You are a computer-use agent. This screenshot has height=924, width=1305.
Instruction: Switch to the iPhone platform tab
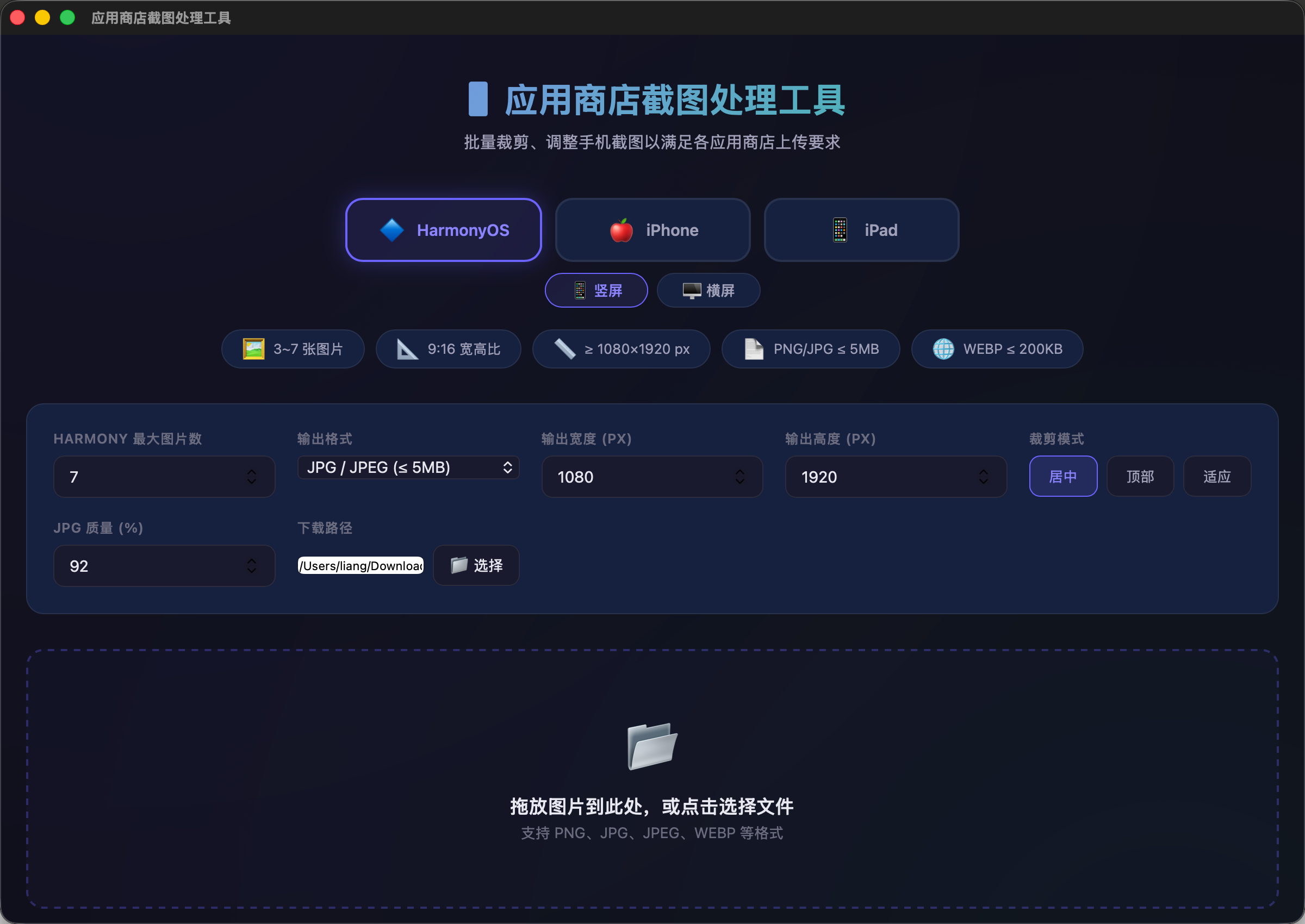[x=653, y=230]
